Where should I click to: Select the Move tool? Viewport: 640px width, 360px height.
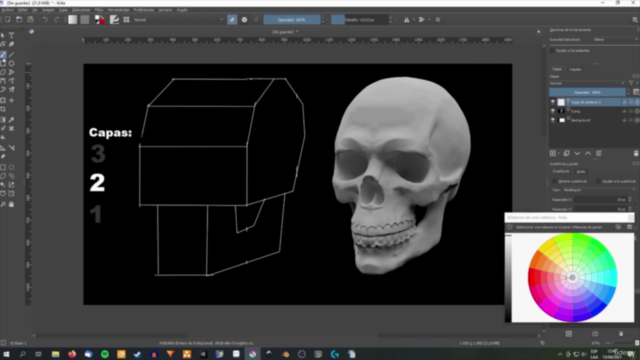pyautogui.click(x=11, y=100)
